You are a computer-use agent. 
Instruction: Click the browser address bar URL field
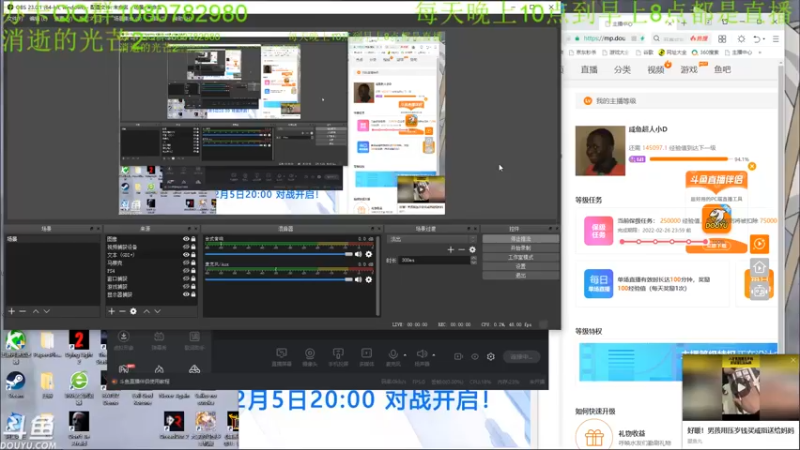[605, 39]
